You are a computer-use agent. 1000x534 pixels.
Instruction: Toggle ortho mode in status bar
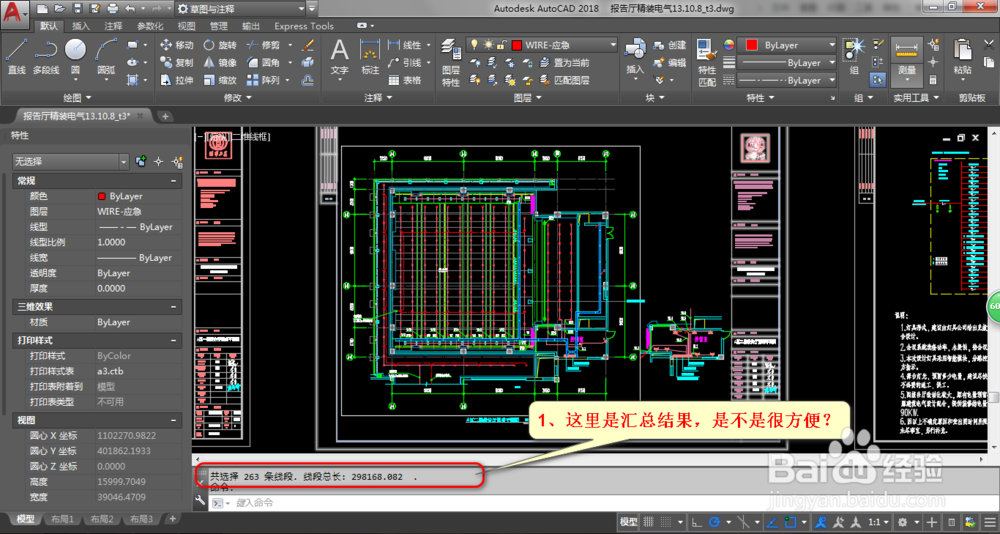[x=697, y=522]
